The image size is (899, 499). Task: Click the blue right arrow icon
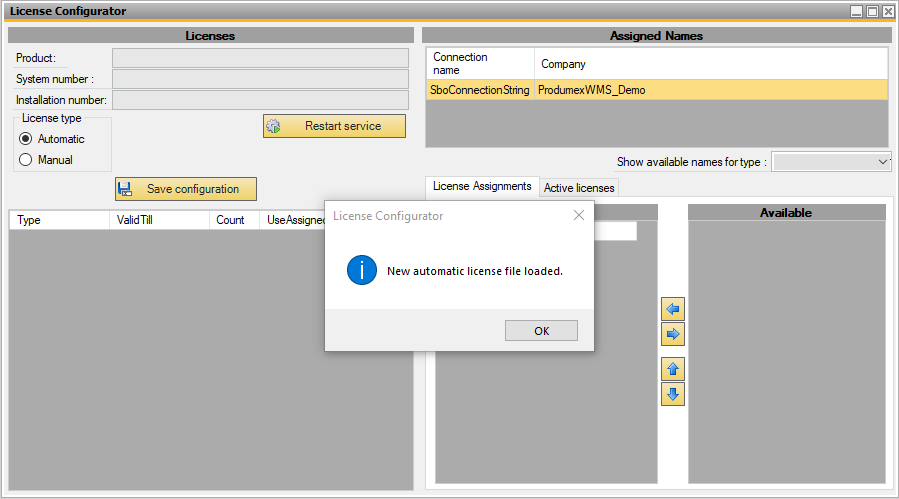coord(673,334)
